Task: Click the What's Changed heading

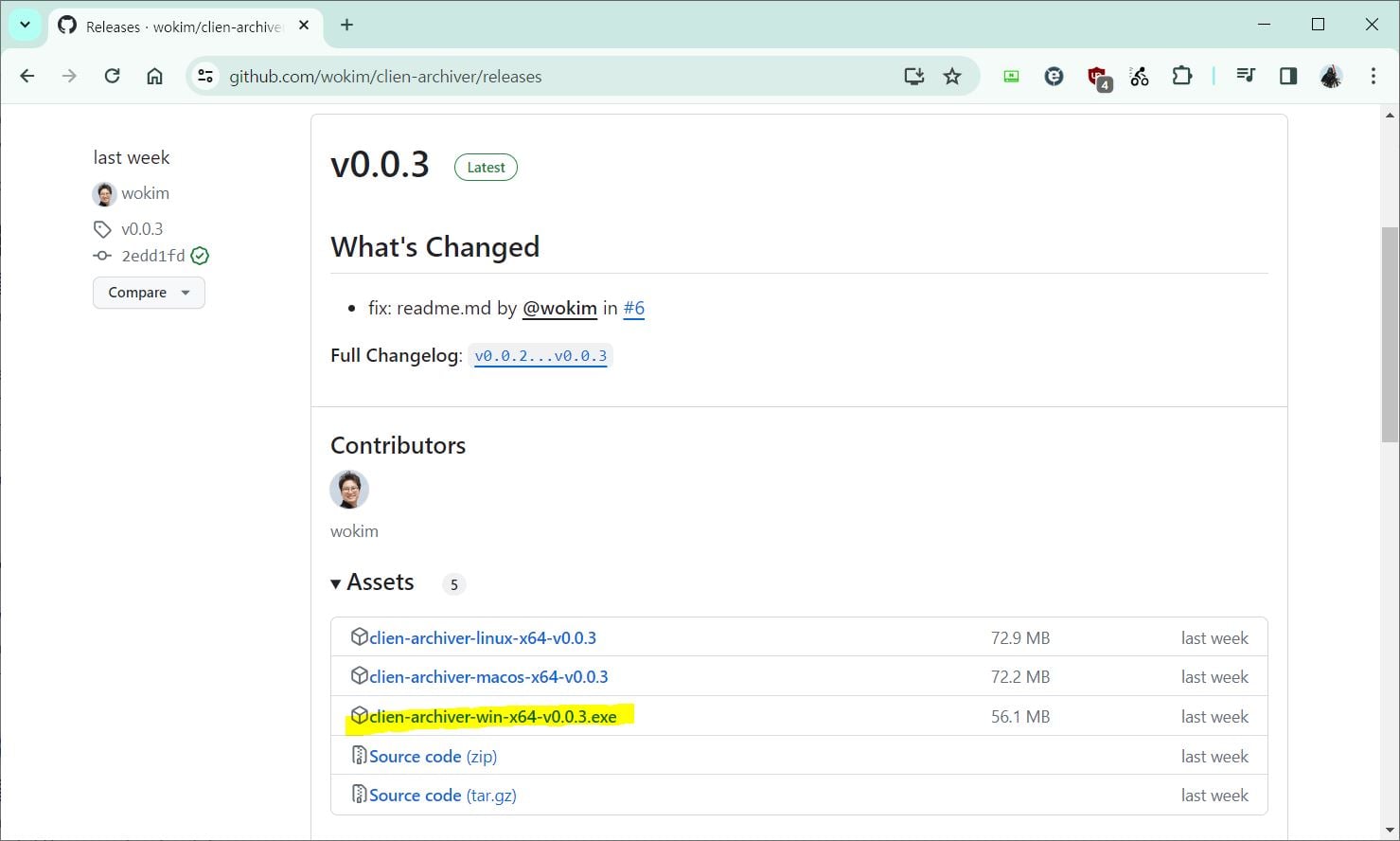Action: pyautogui.click(x=434, y=247)
